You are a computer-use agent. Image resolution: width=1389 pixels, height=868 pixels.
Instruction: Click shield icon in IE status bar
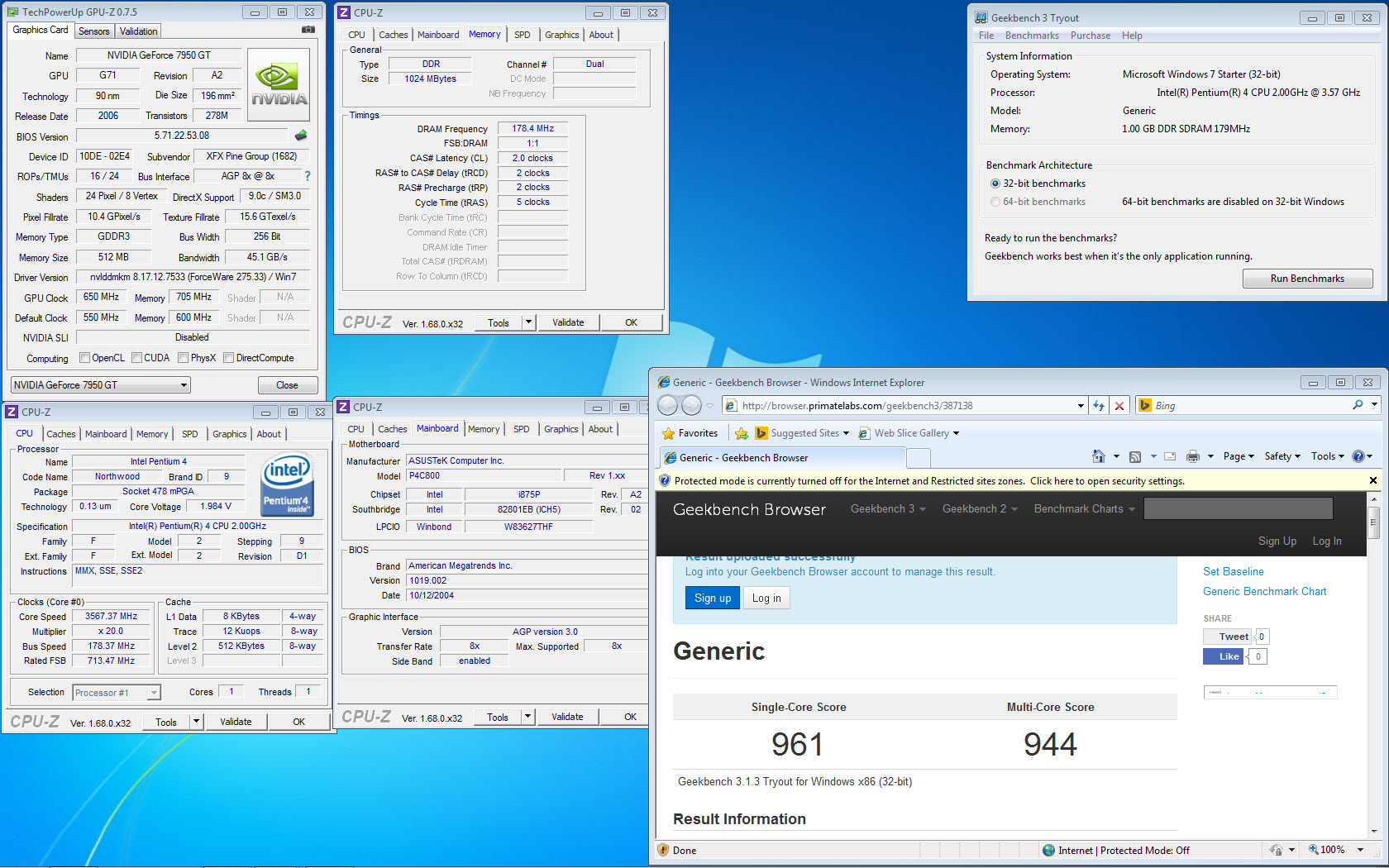point(663,850)
